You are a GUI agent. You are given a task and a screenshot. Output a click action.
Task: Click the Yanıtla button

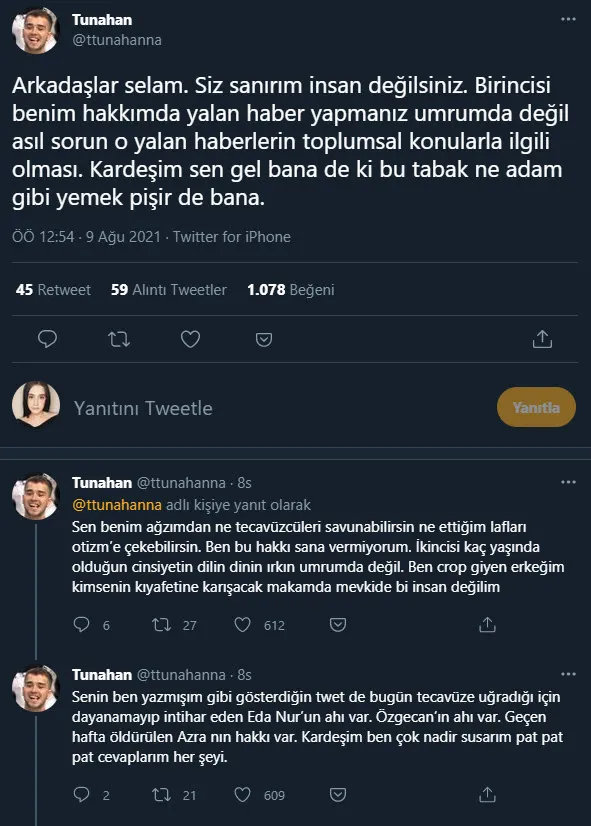(536, 407)
